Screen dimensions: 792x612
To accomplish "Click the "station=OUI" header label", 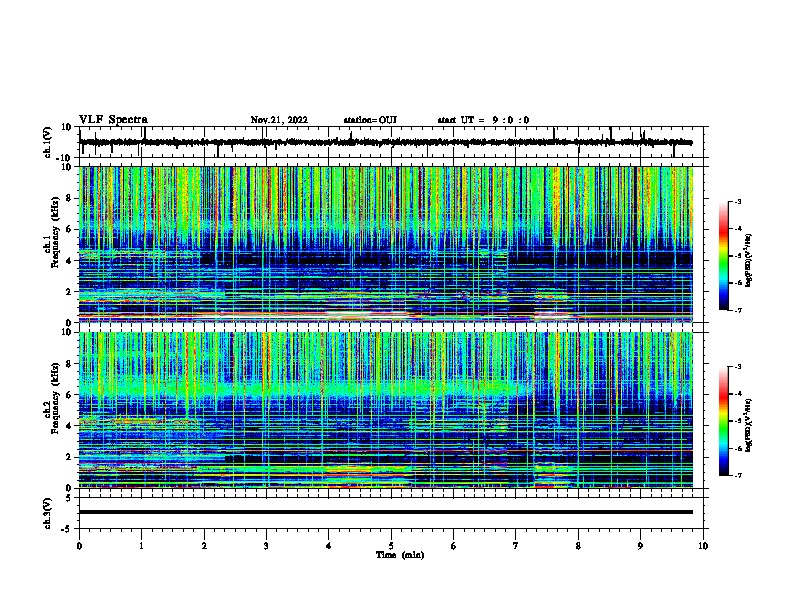I will 370,120.
